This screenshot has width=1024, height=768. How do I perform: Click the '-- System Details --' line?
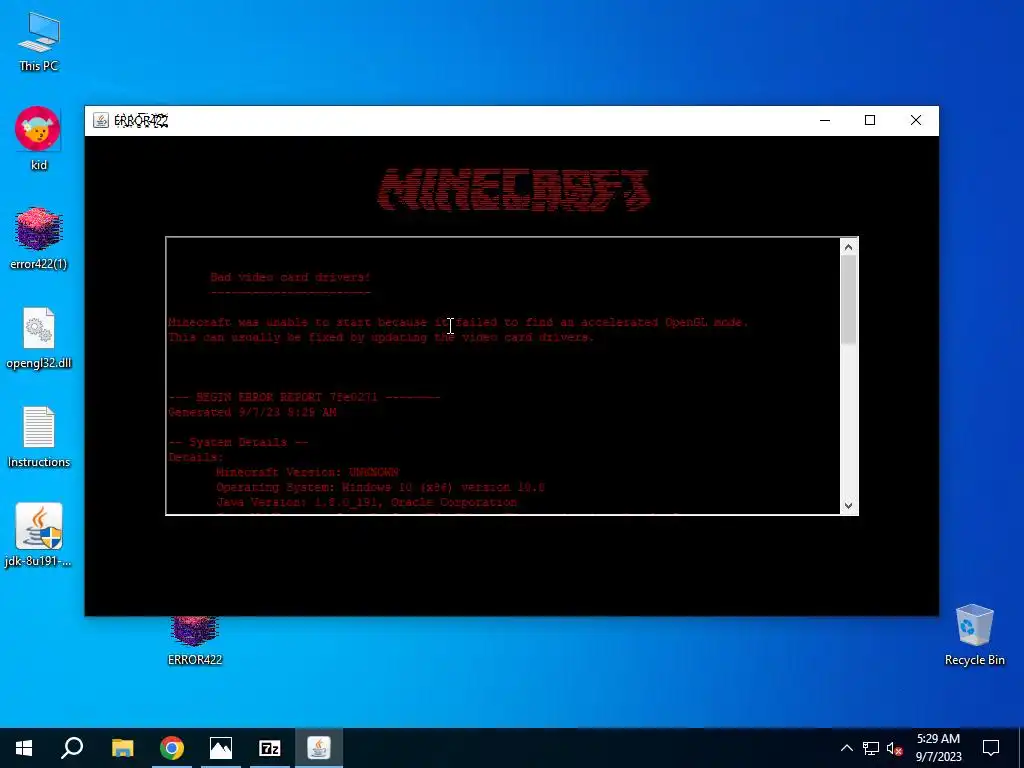pyautogui.click(x=238, y=442)
